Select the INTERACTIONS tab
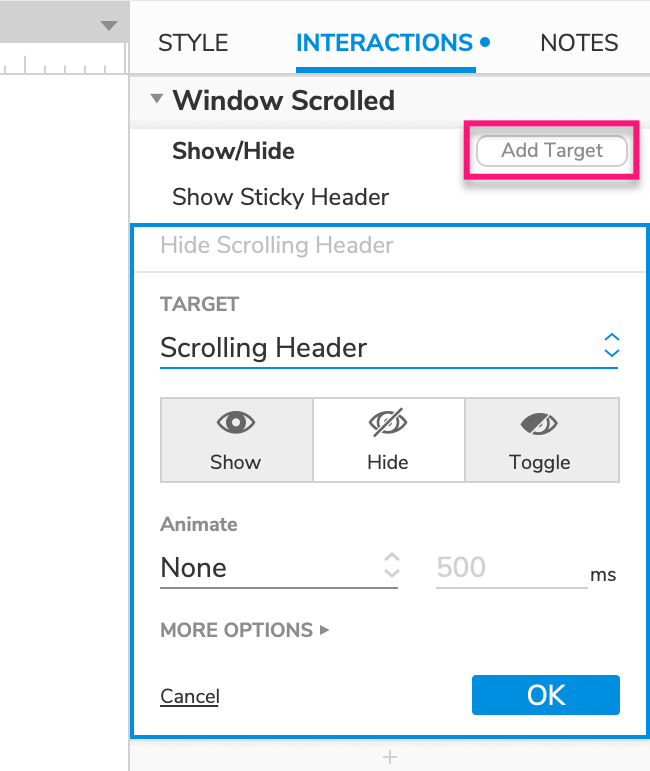650x771 pixels. pos(384,43)
